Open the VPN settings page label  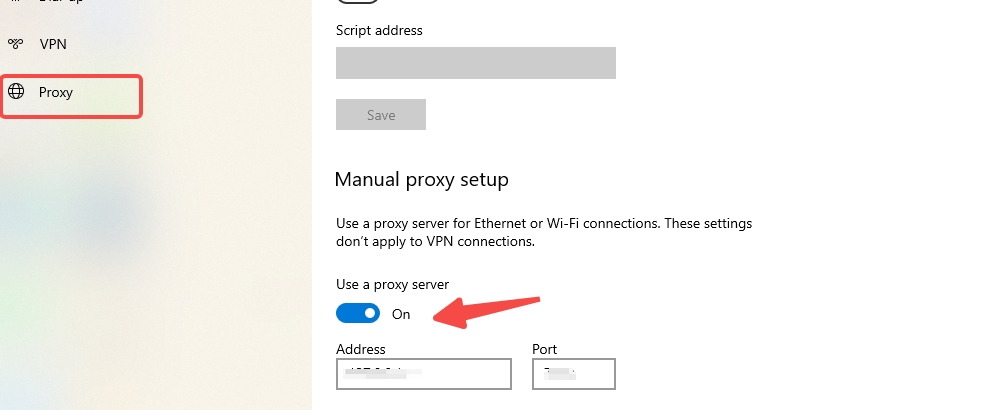[53, 44]
